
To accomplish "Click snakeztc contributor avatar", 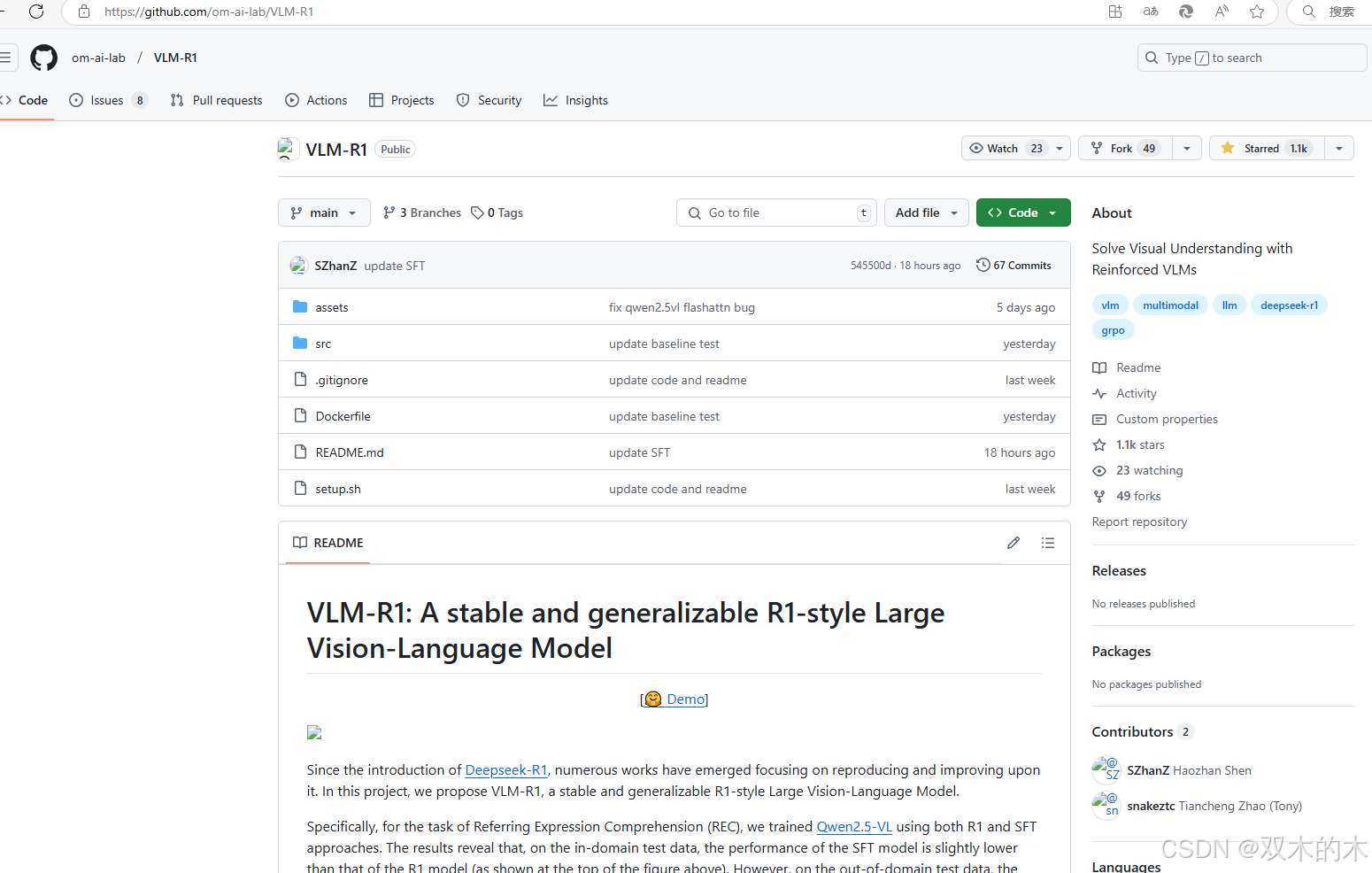I will pyautogui.click(x=1106, y=806).
